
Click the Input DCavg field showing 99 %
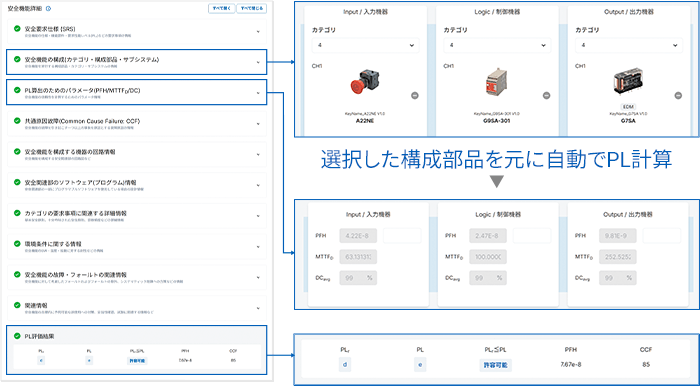[x=358, y=278]
